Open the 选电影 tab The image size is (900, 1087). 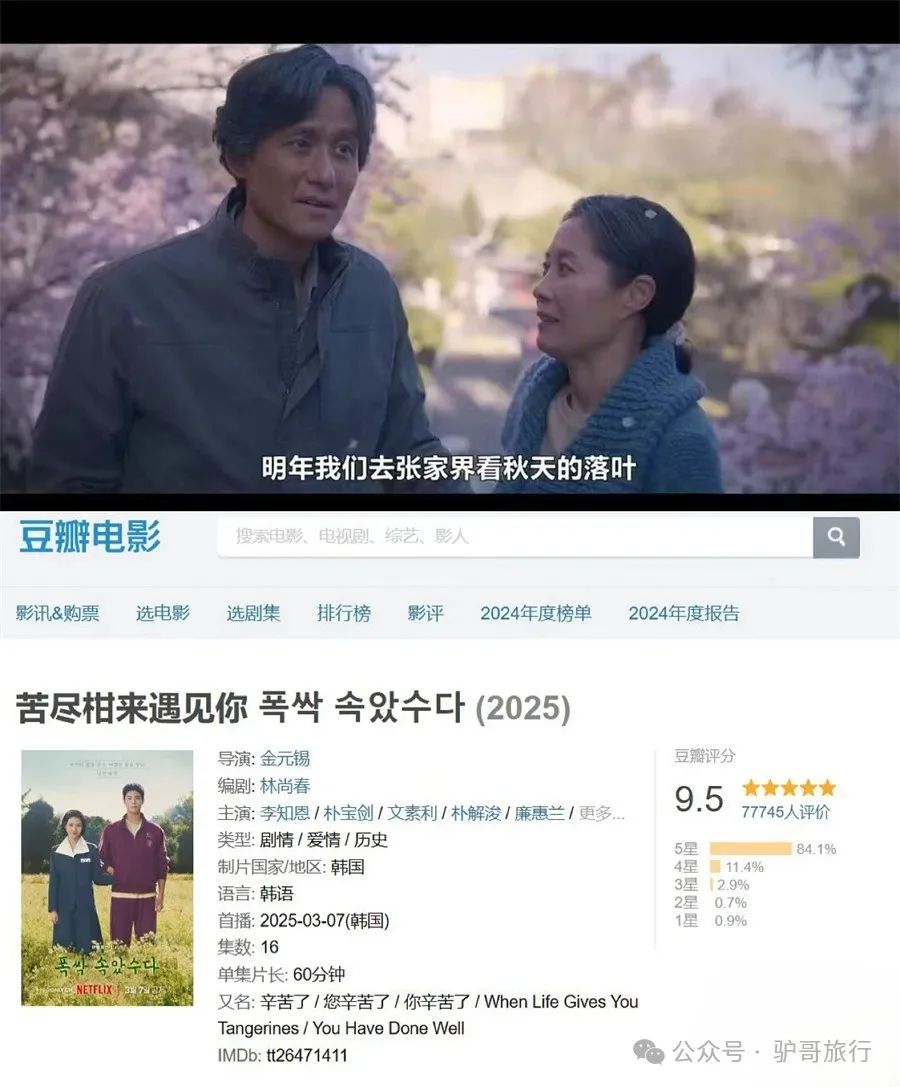click(163, 613)
